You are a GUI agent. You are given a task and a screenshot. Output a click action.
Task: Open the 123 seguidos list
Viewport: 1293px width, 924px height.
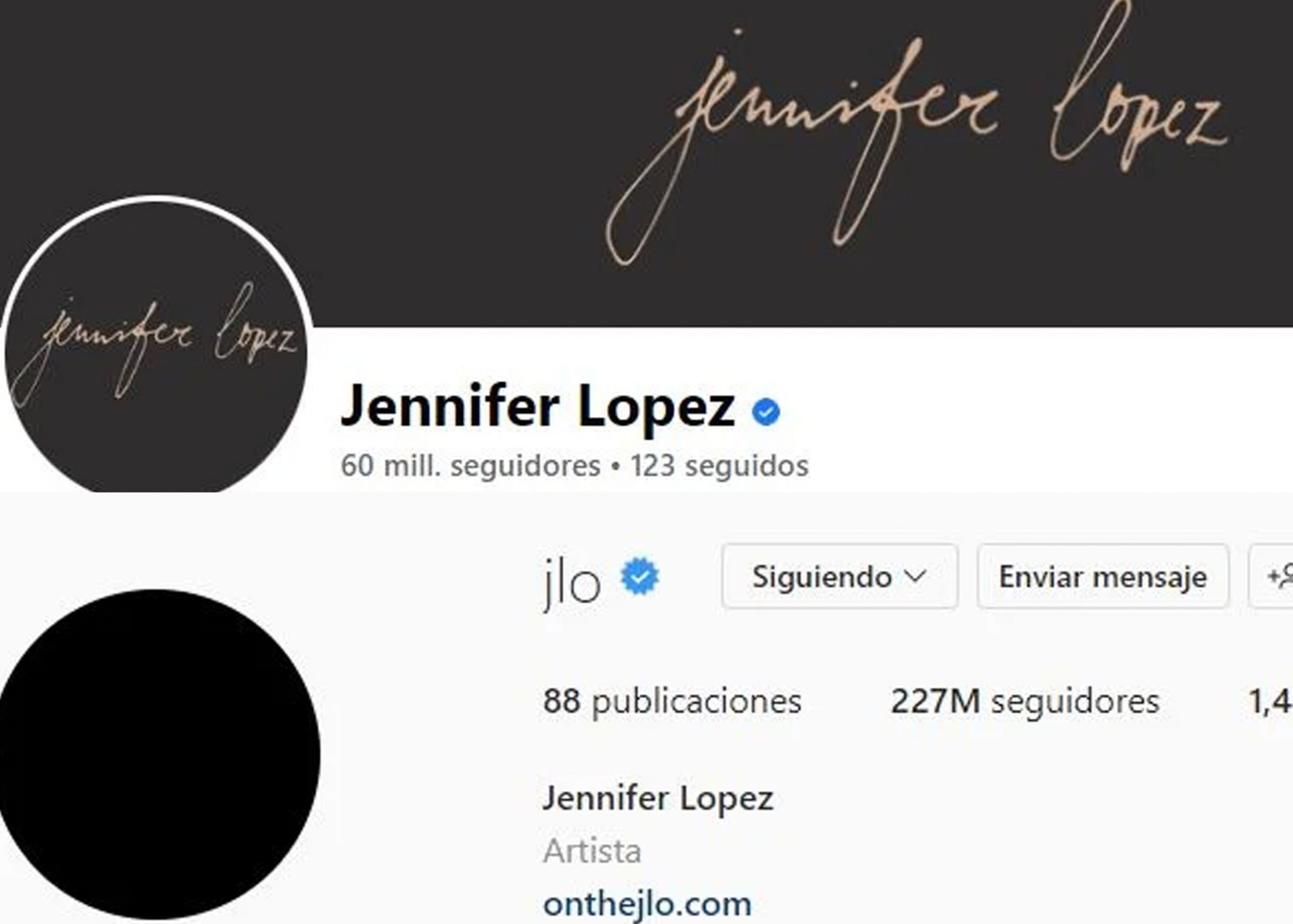(x=719, y=465)
